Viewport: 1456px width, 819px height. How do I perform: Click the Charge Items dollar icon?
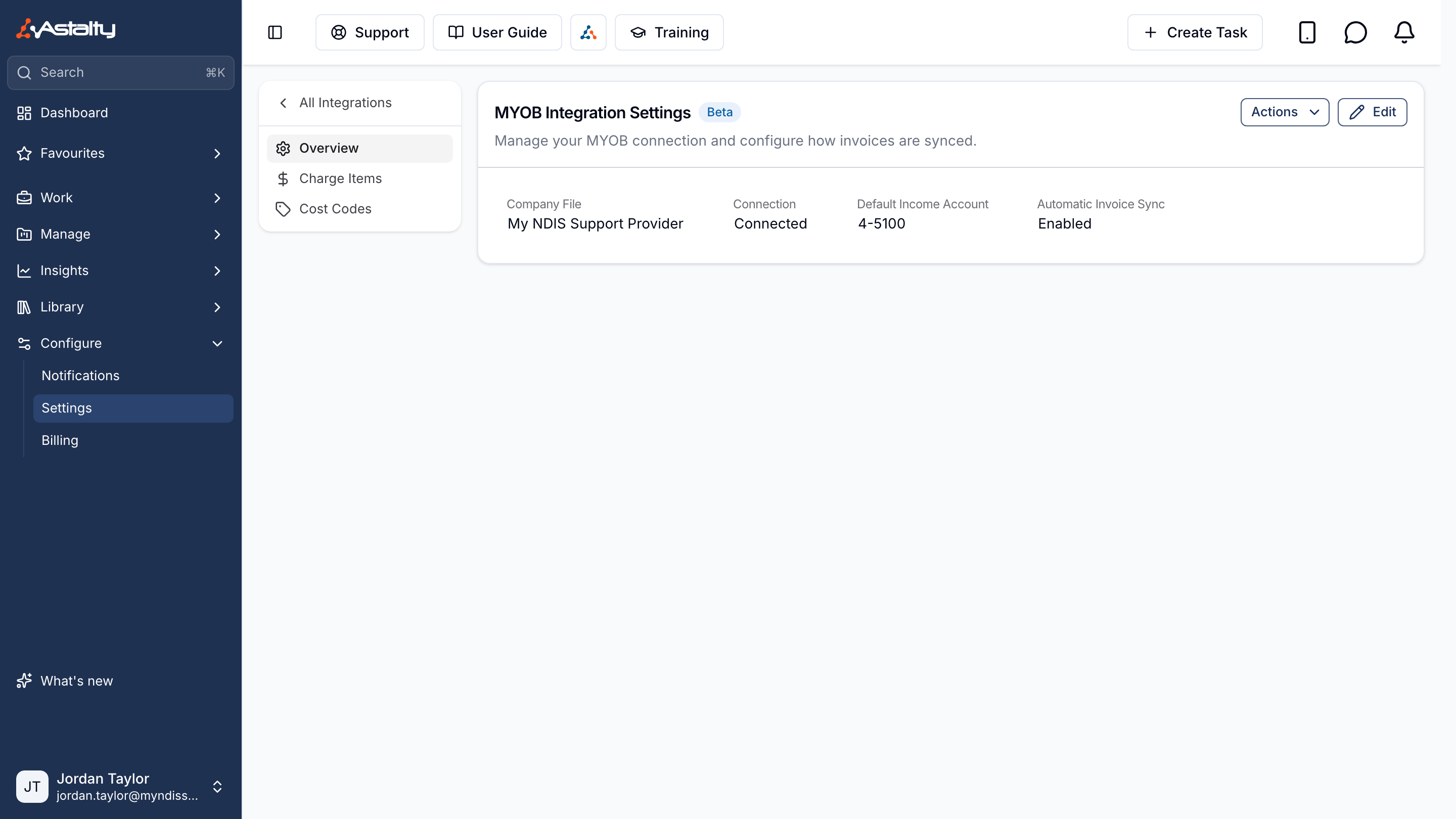283,178
